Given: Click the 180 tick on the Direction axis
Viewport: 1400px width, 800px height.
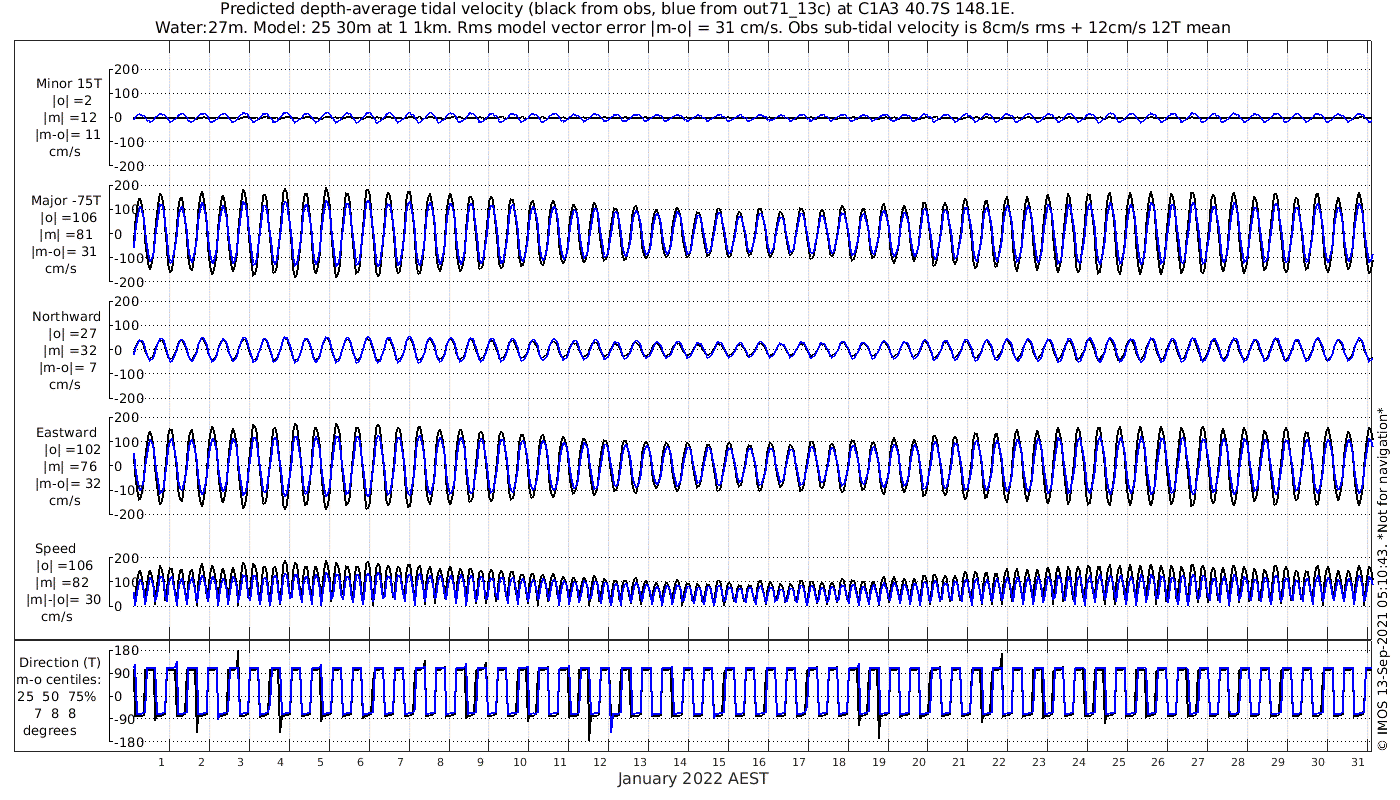Looking at the screenshot, I should point(127,651).
